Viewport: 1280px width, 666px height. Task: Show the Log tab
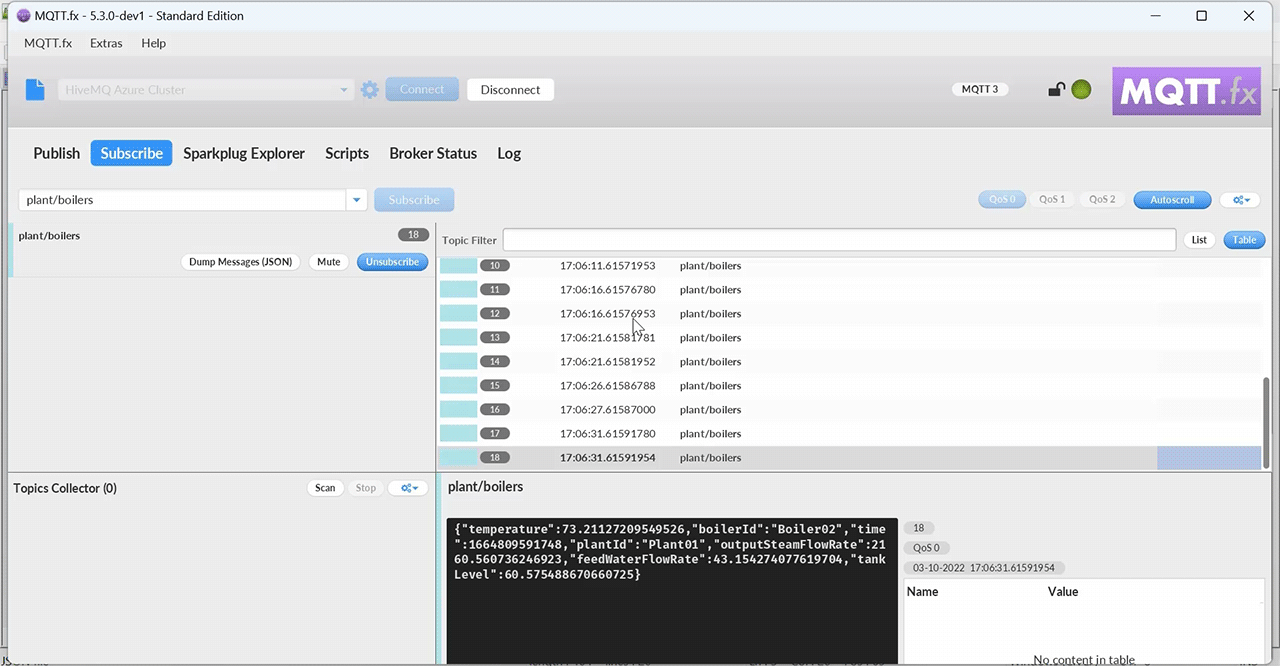(509, 153)
